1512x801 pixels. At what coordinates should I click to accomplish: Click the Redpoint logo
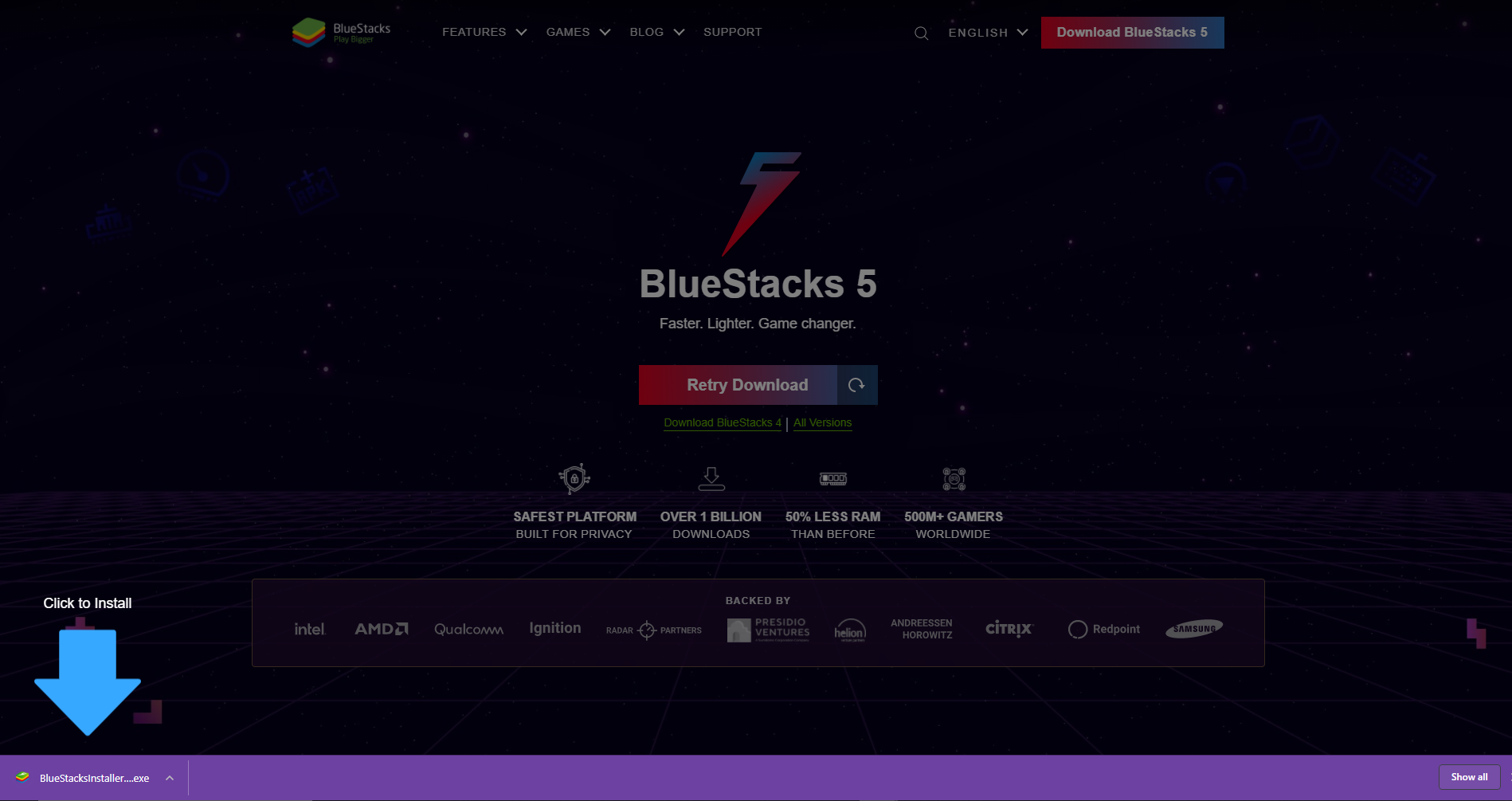tap(1104, 629)
